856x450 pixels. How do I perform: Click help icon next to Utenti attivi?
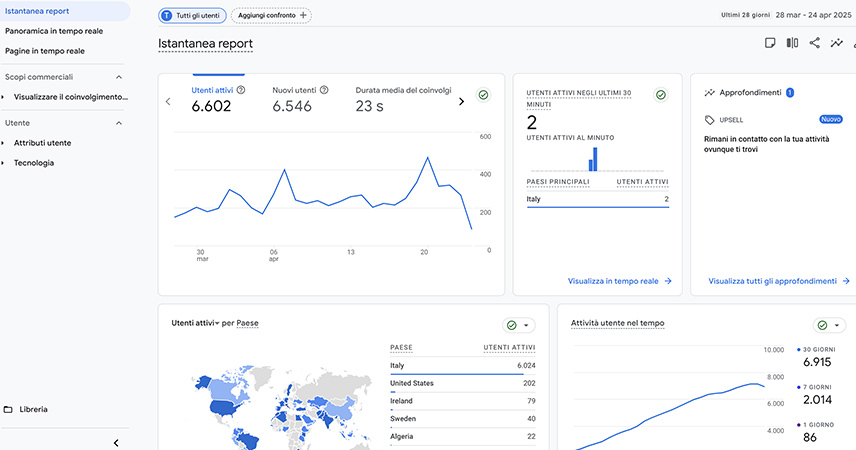(x=241, y=90)
